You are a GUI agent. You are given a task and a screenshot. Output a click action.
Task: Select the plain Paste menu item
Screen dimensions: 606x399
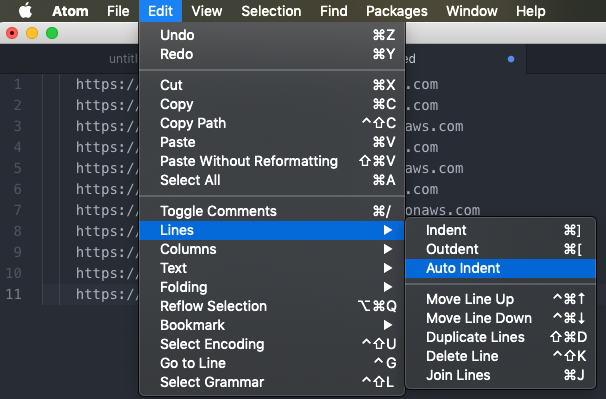pyautogui.click(x=272, y=142)
